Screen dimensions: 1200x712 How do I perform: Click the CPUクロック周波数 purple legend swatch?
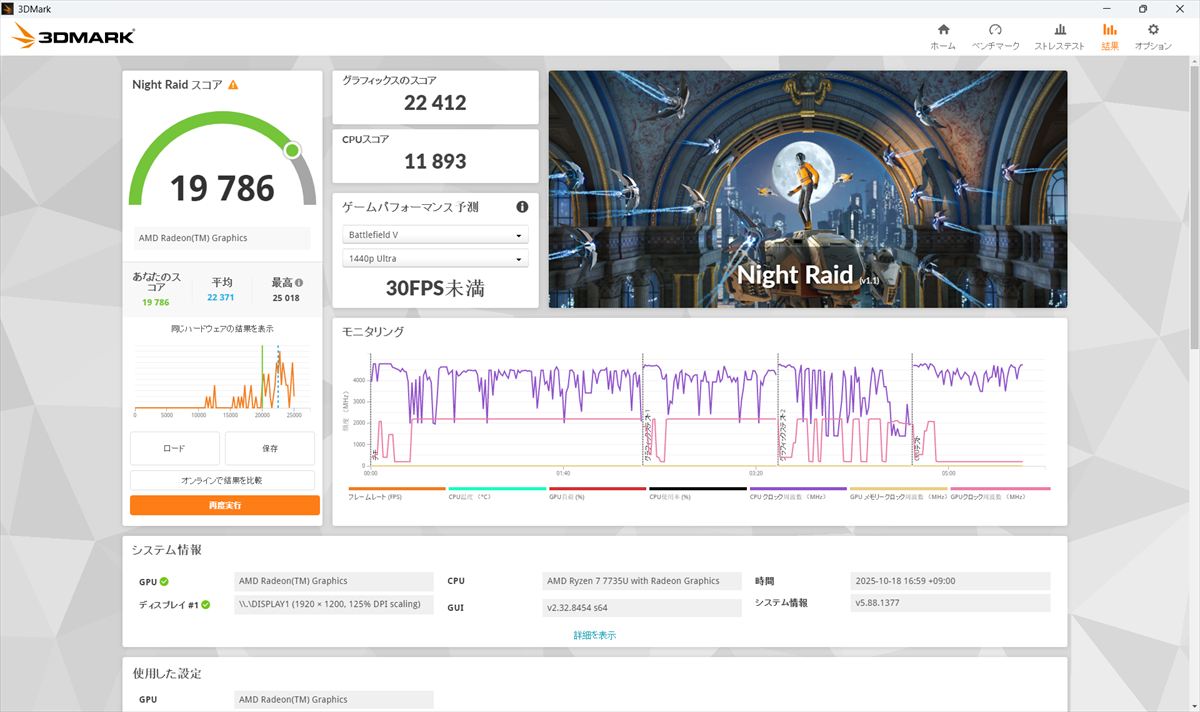pyautogui.click(x=797, y=489)
